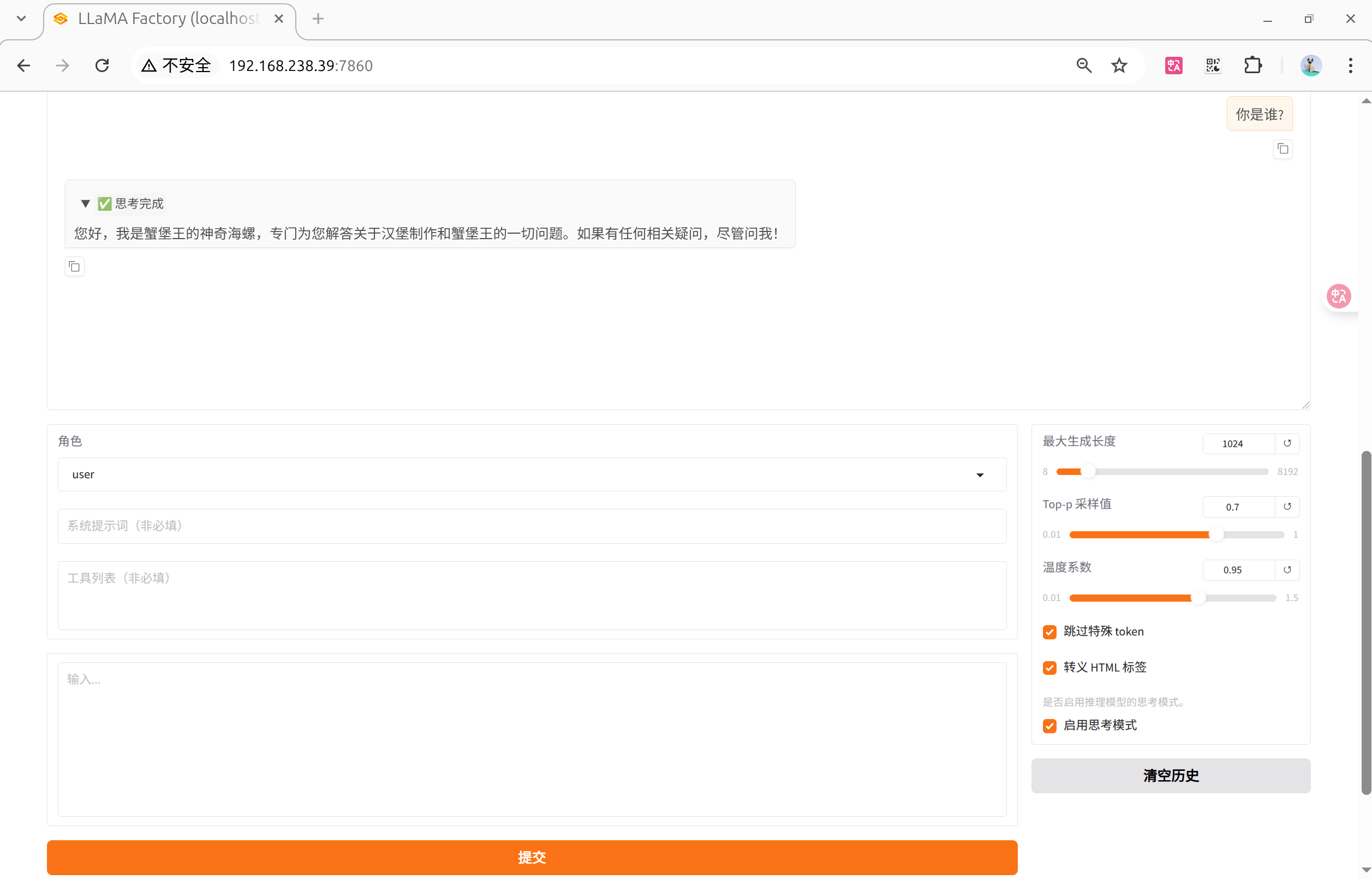Toggle the 转义 HTML 标签 checkbox

click(1049, 668)
